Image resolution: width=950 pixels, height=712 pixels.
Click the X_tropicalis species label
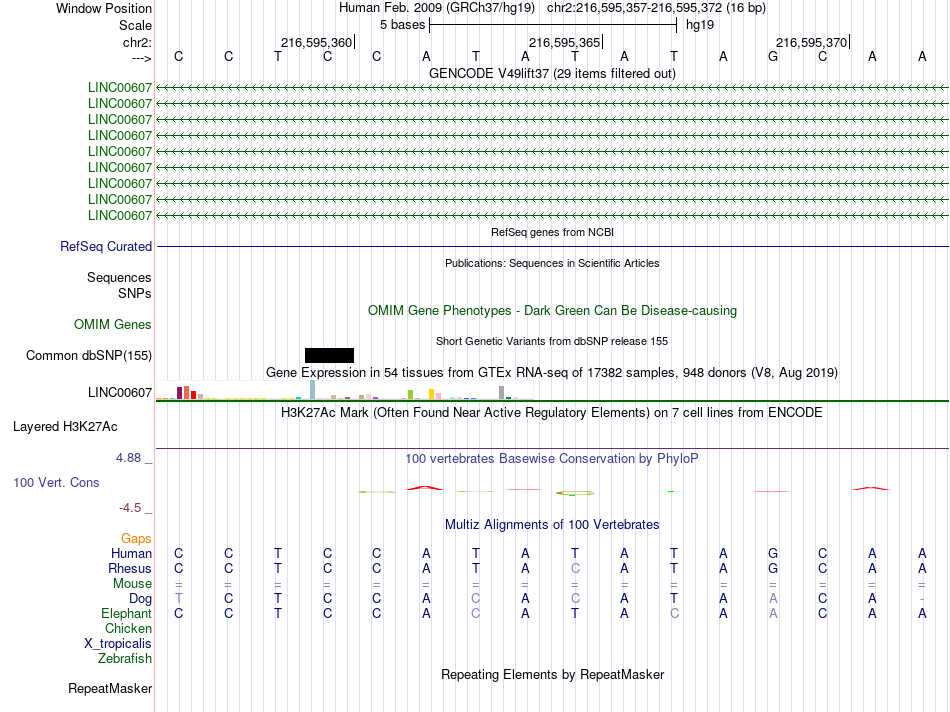118,644
